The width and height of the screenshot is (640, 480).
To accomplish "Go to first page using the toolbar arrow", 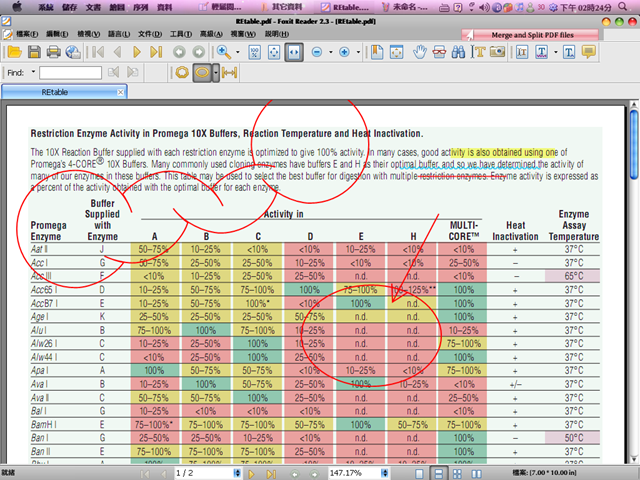I will click(x=98, y=52).
